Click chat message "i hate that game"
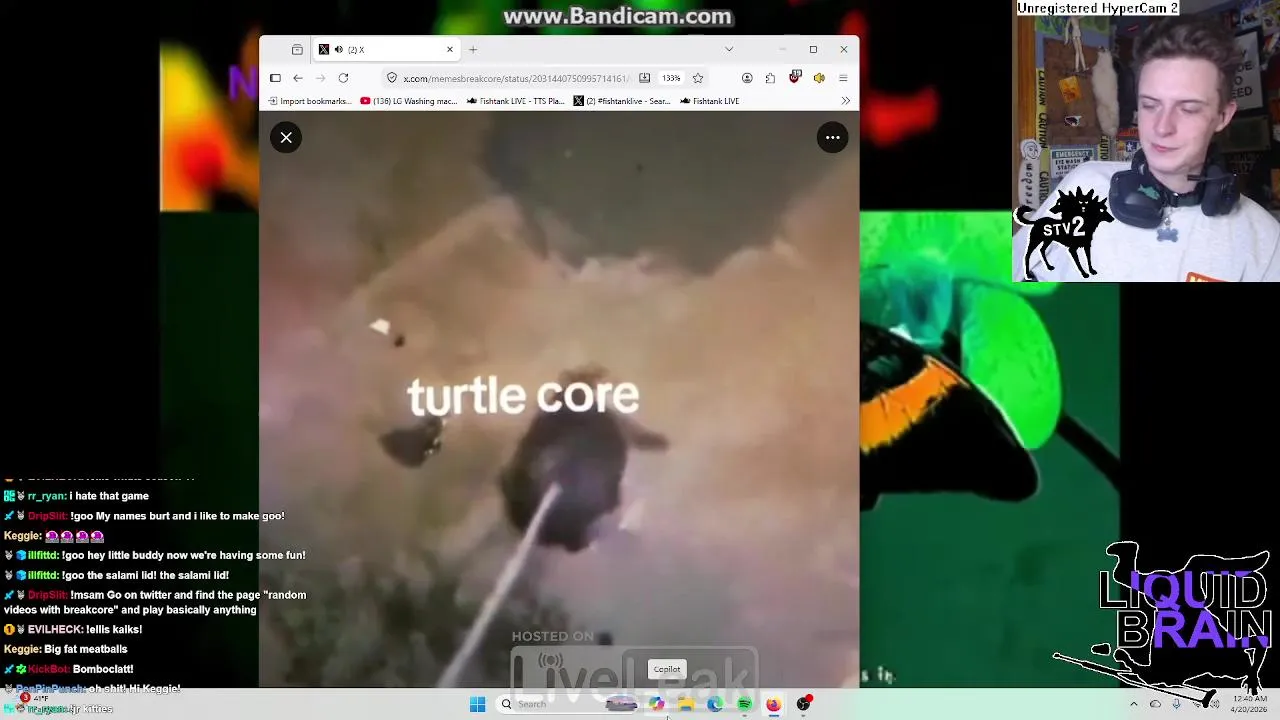This screenshot has height=720, width=1280. tap(109, 496)
